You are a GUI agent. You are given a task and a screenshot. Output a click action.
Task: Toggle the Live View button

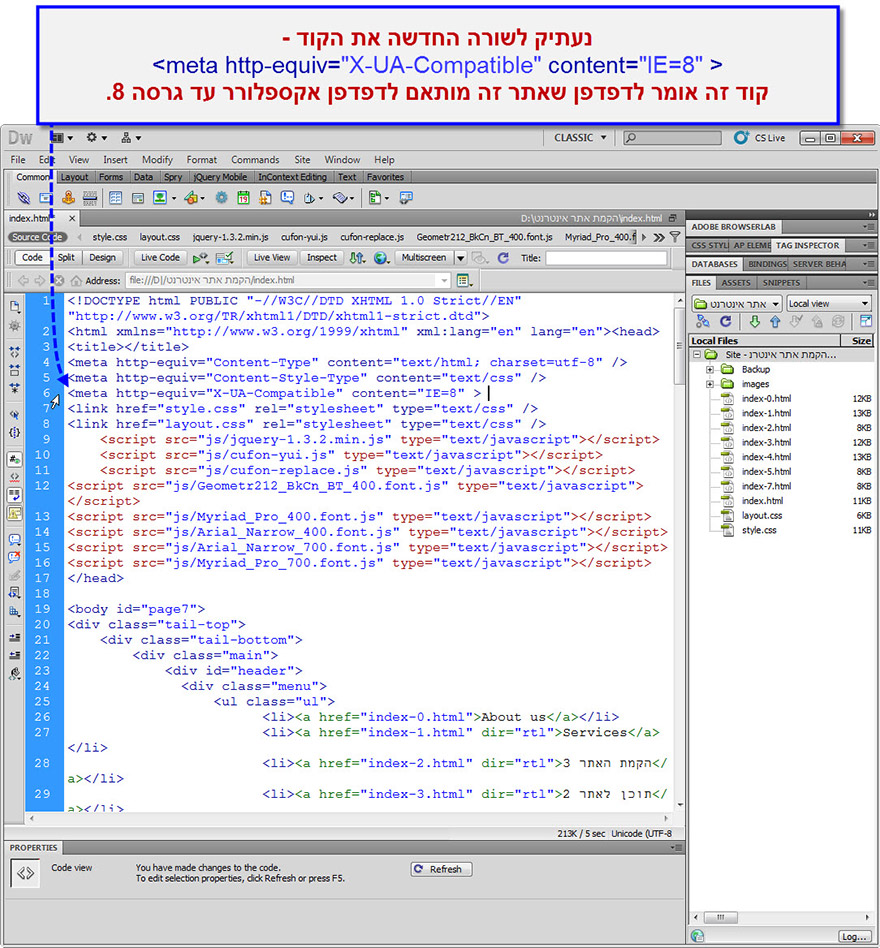271,258
